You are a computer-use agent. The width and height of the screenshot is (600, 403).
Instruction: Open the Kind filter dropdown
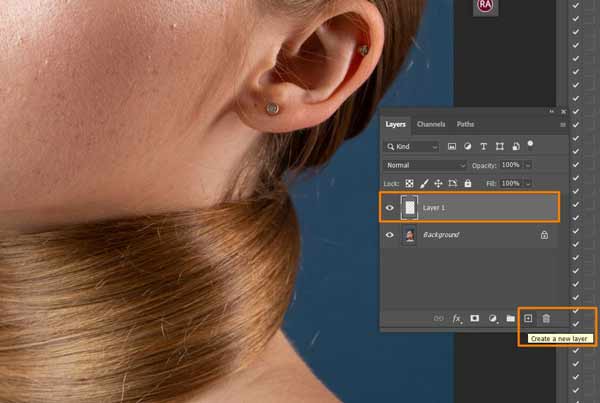tap(411, 147)
